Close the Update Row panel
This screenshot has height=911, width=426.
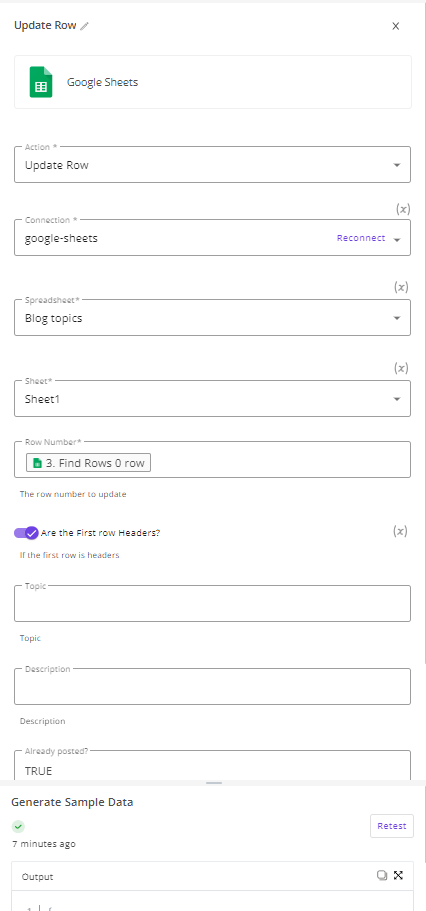pyautogui.click(x=396, y=26)
